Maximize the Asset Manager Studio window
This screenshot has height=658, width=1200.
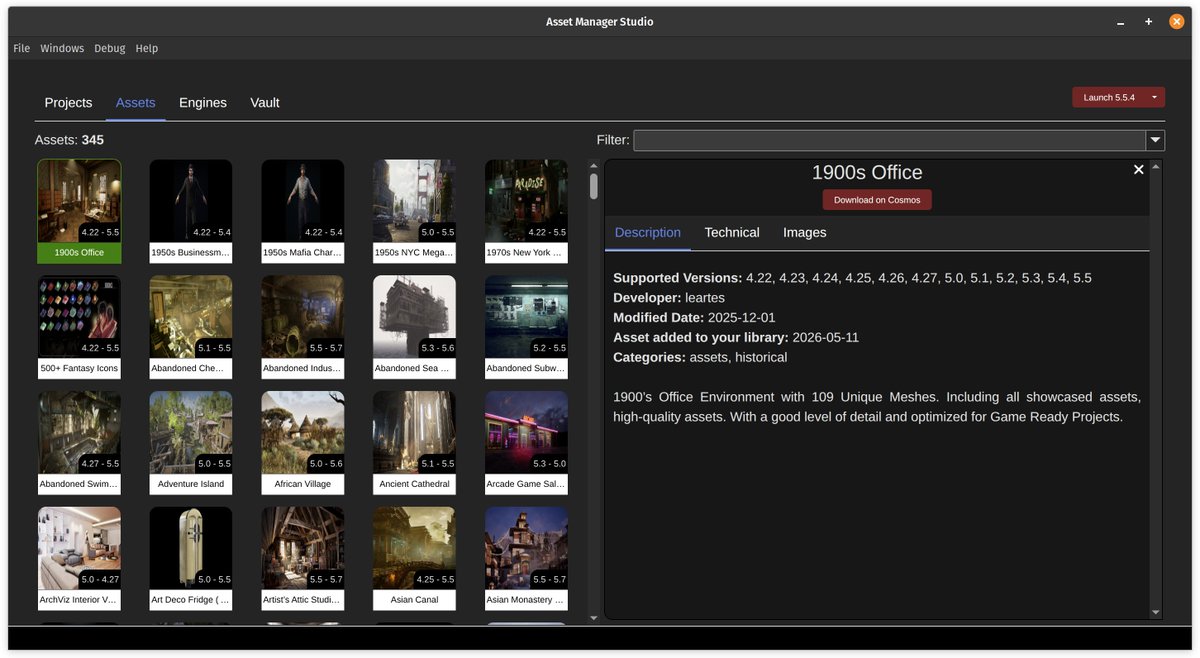click(x=1148, y=22)
